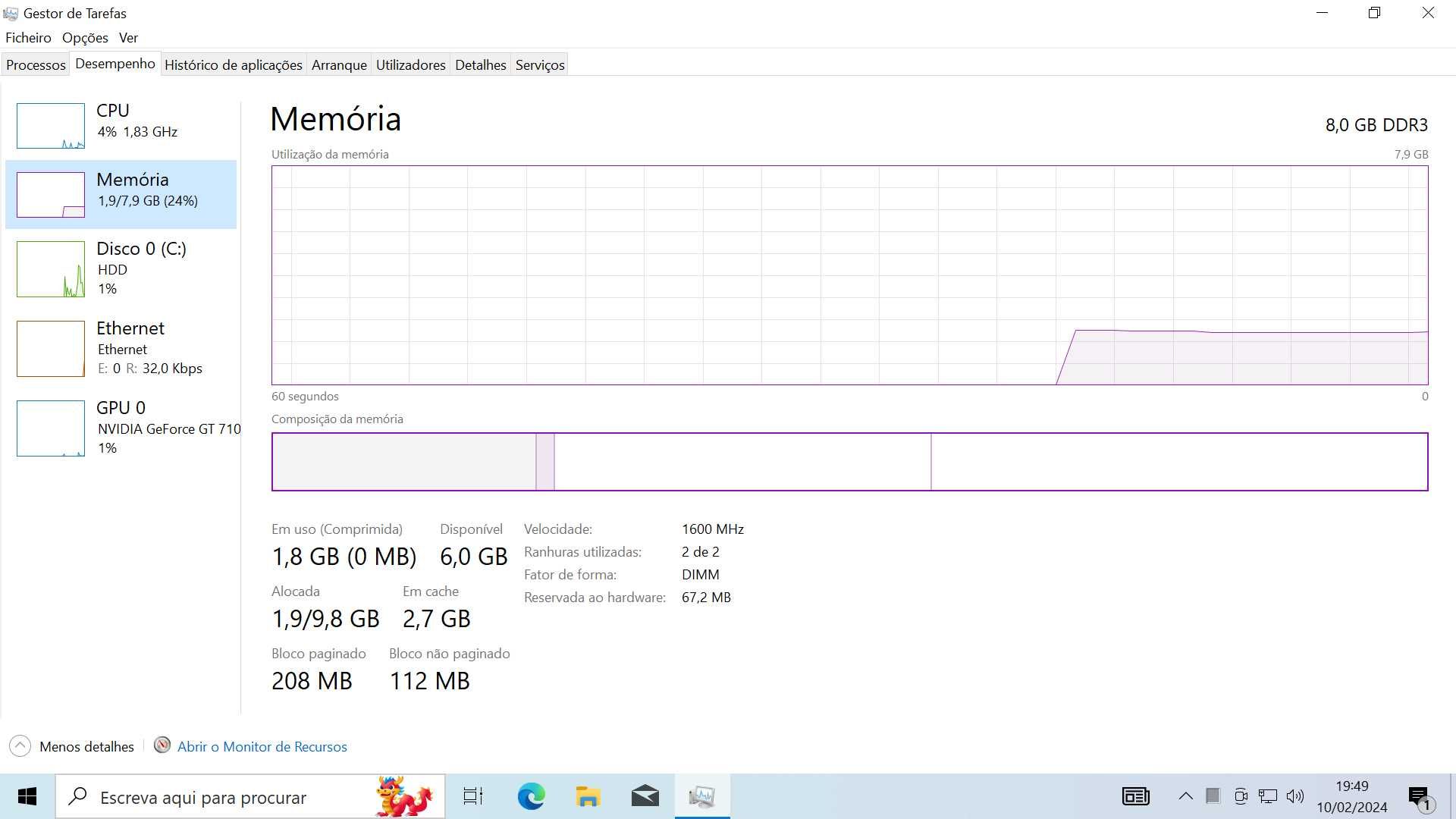Click the Task Manager taskbar icon
This screenshot has width=1456, height=819.
tap(702, 796)
